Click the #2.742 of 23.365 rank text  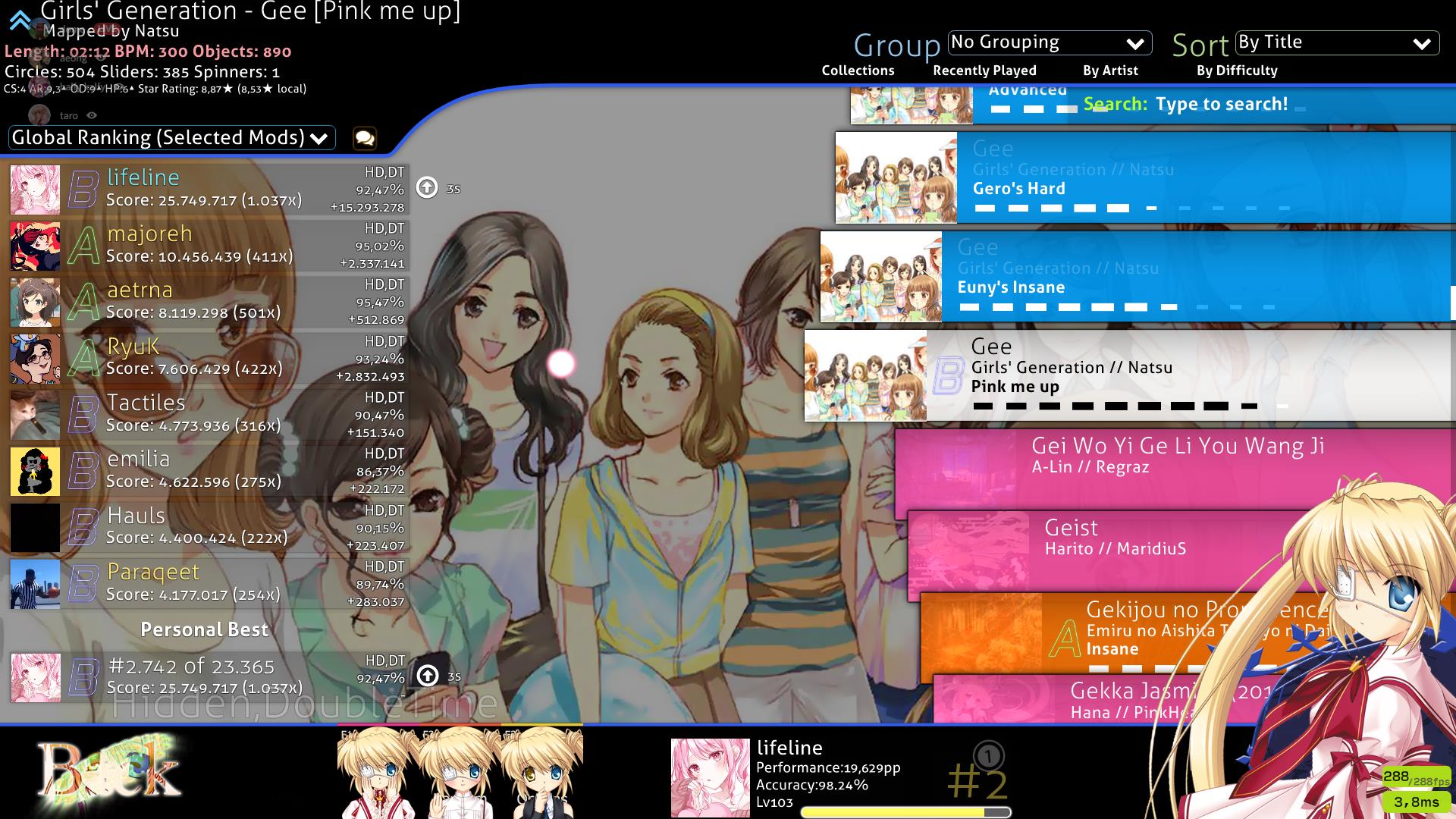point(191,667)
